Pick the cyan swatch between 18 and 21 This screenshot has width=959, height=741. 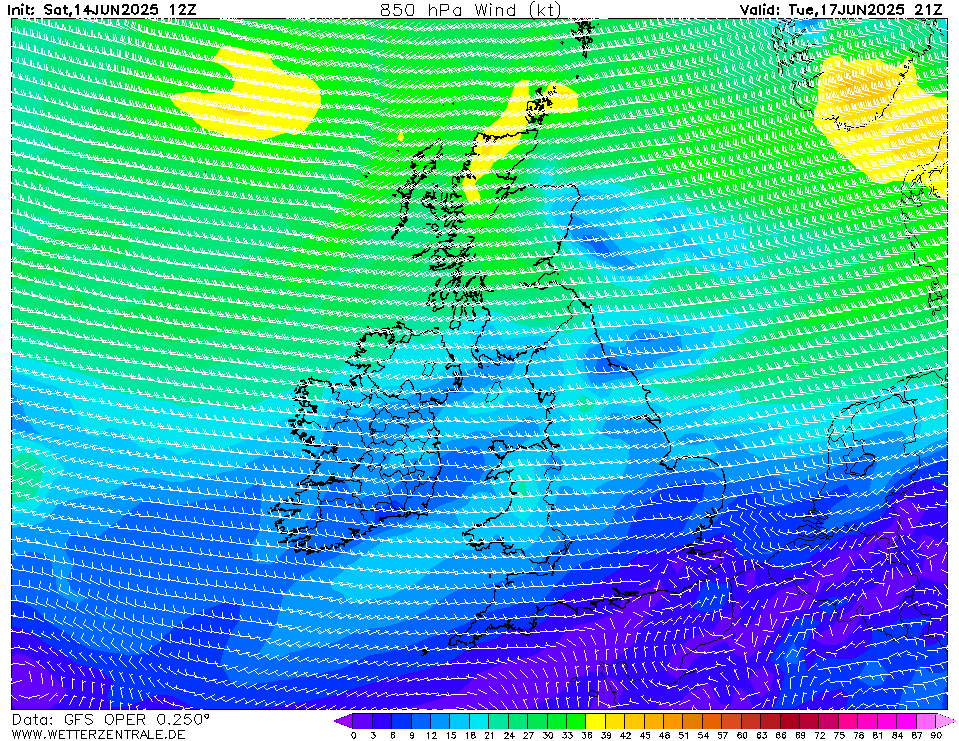coord(480,721)
